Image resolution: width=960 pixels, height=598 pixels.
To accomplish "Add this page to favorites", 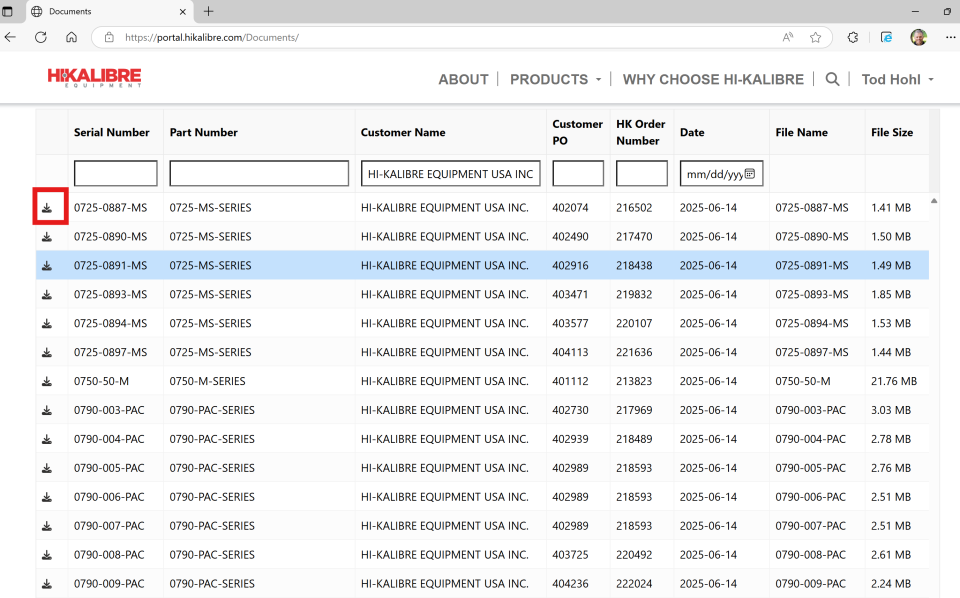I will 815,37.
